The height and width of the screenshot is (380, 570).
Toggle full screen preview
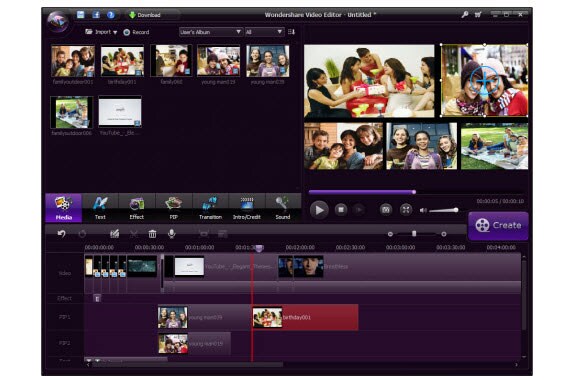[406, 209]
